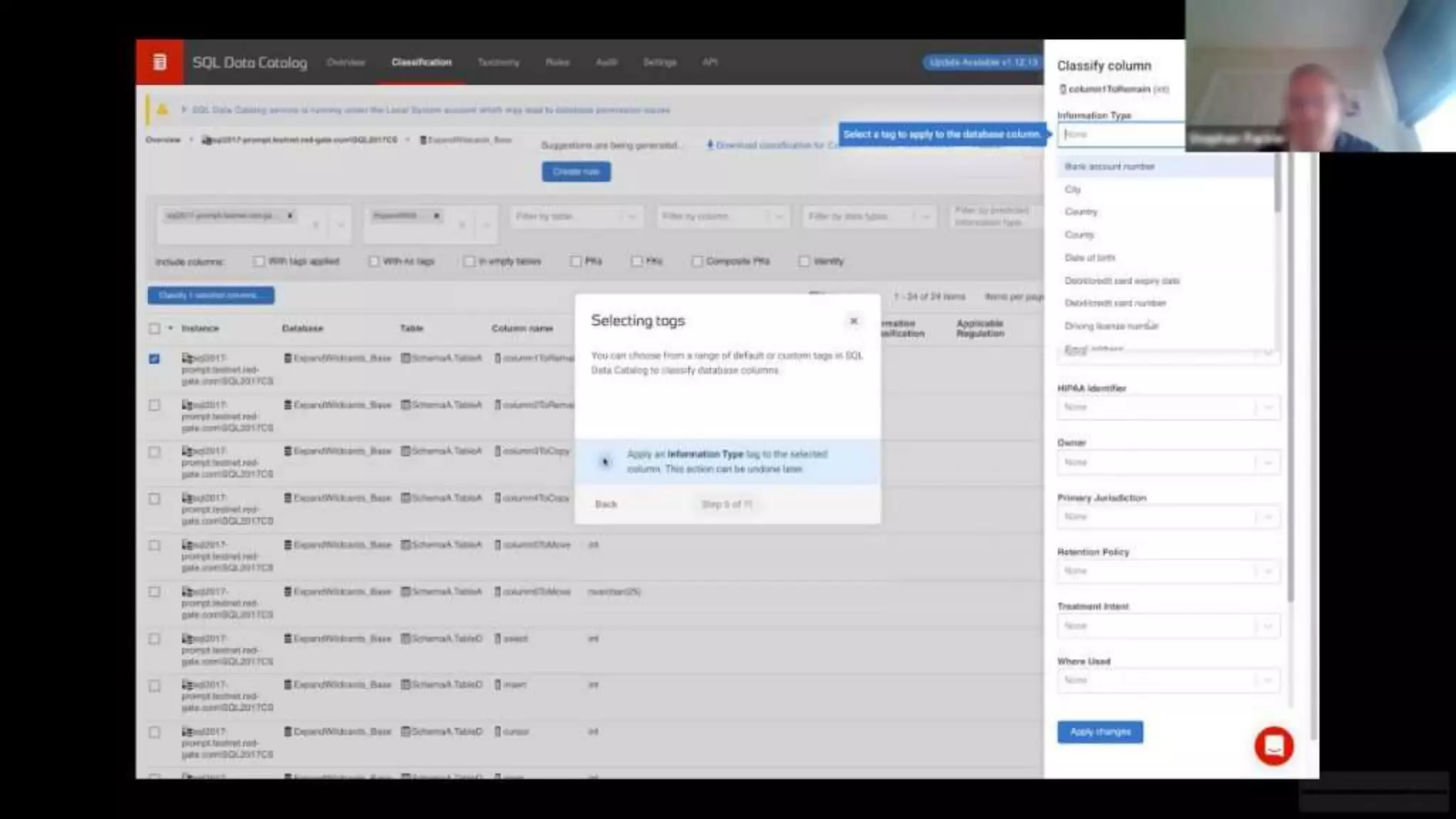The width and height of the screenshot is (1456, 819).
Task: Tick the Composite PKs checkbox
Action: 697,262
